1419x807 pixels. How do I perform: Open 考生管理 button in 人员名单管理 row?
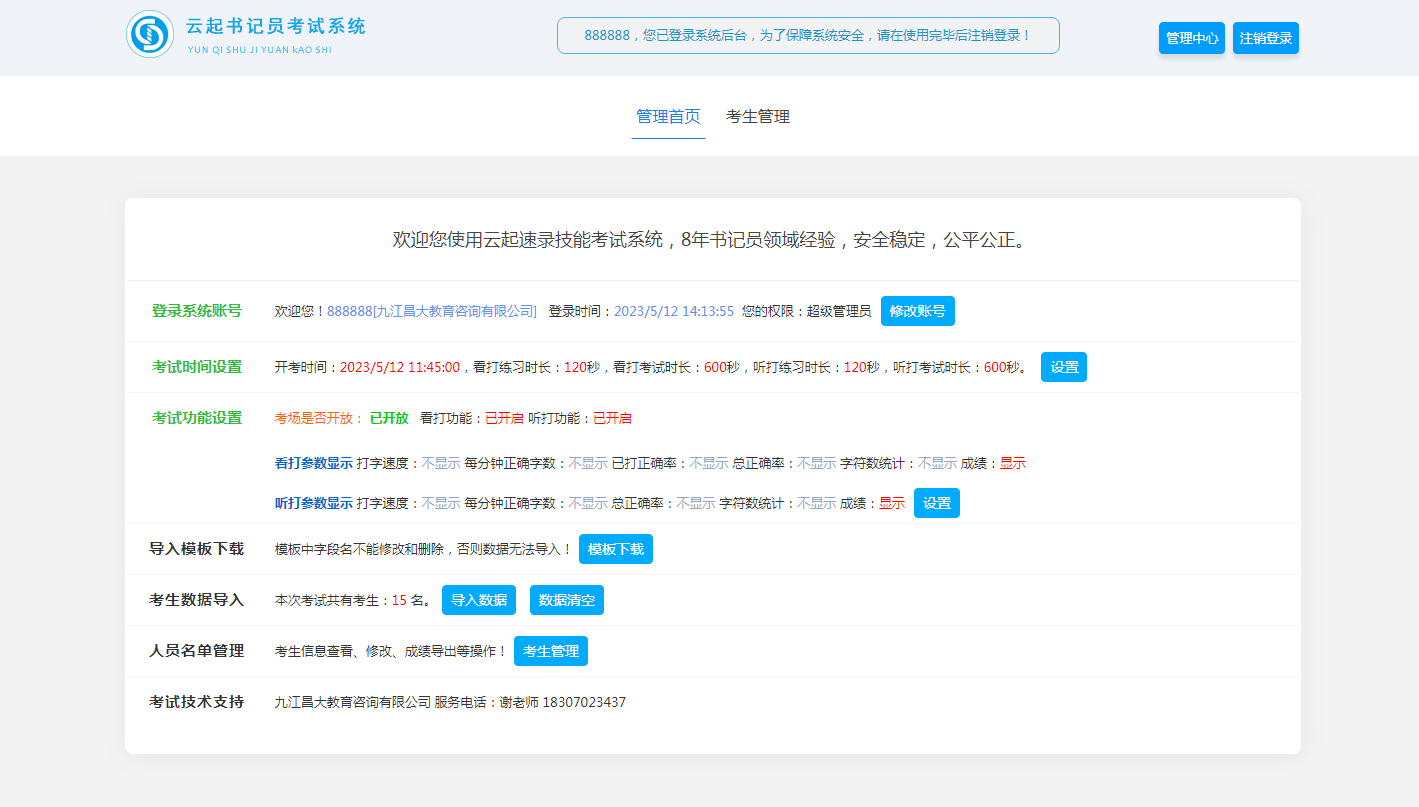pyautogui.click(x=551, y=651)
